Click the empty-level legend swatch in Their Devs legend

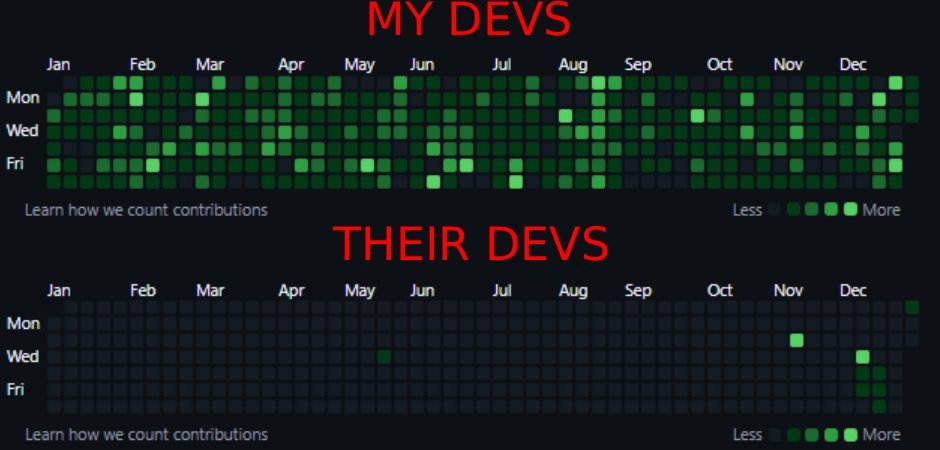(x=775, y=434)
